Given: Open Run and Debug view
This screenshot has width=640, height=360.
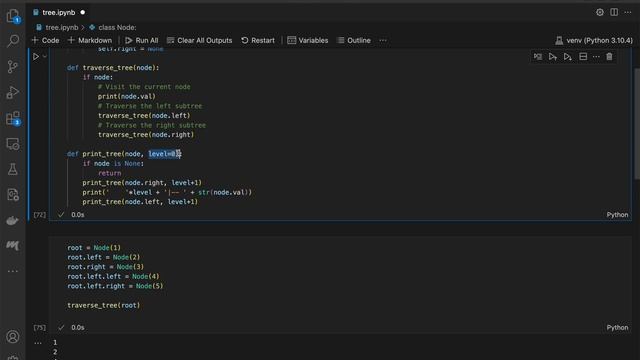Looking at the screenshot, I should pos(13,92).
